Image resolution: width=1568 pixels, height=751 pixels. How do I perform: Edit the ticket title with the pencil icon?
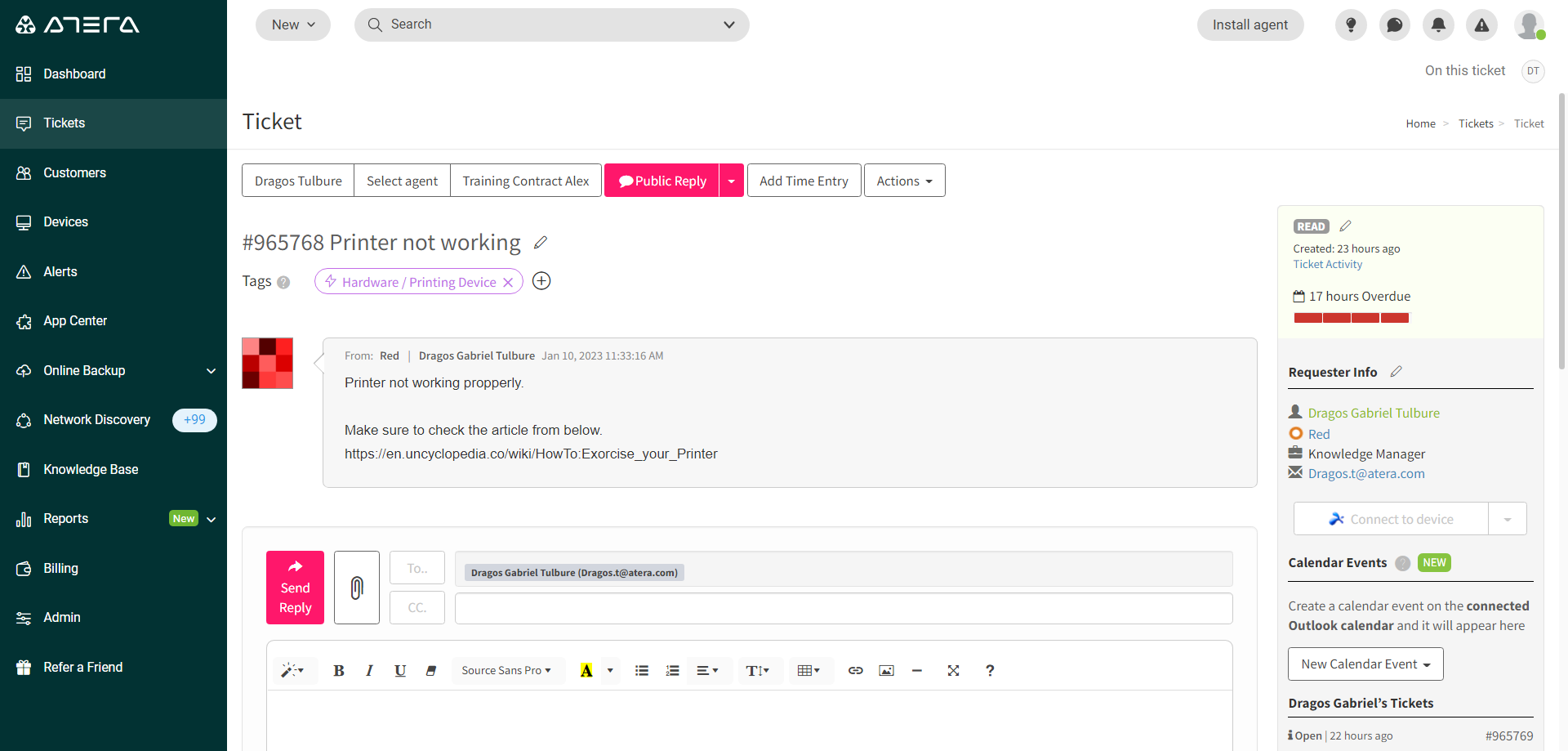[x=540, y=242]
